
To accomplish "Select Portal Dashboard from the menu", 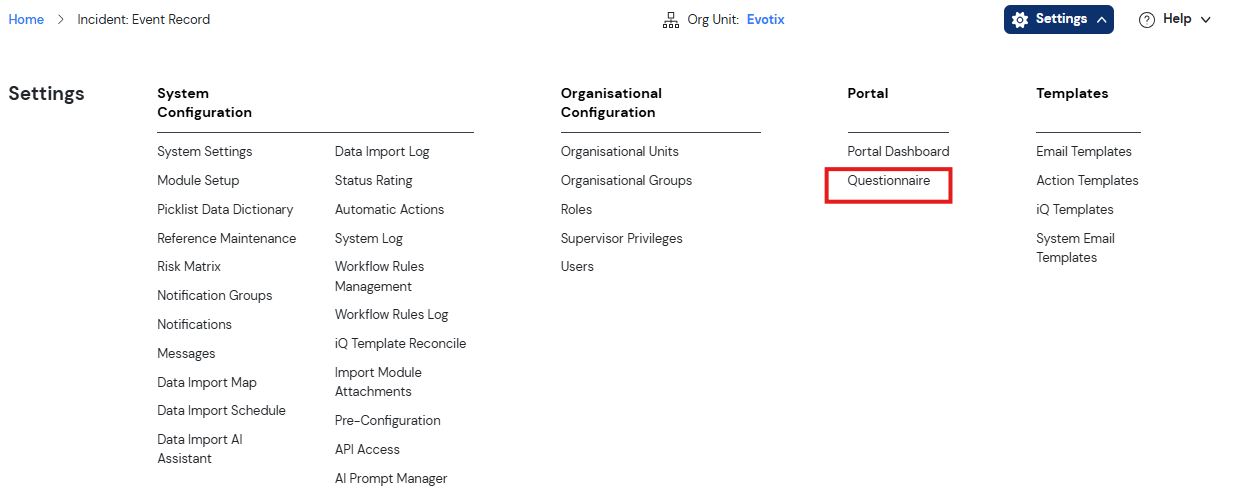I will point(898,152).
